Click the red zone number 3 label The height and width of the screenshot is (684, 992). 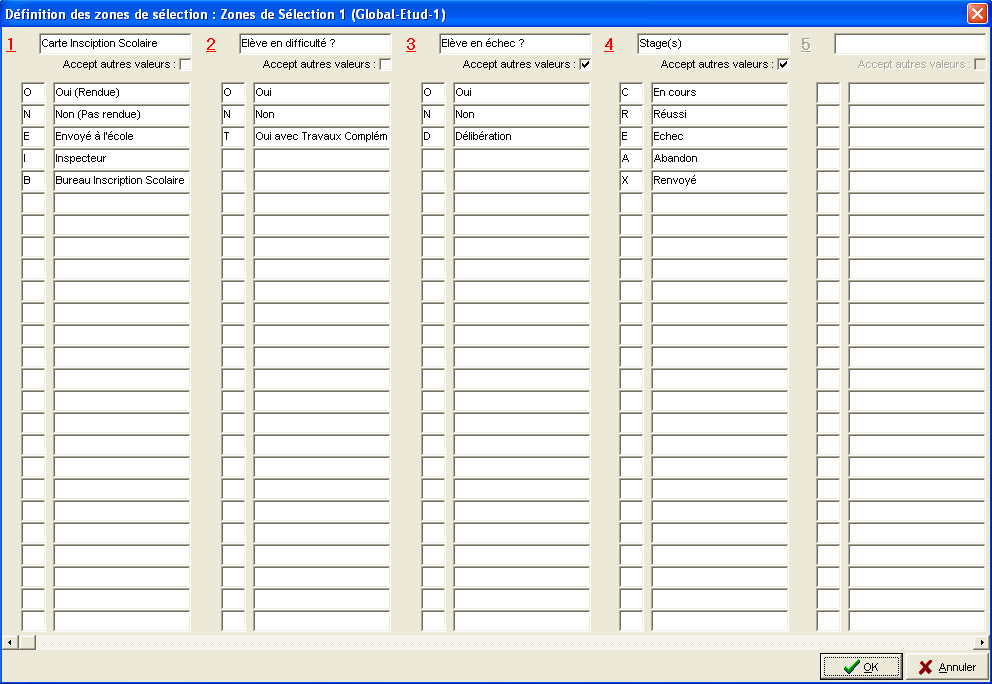pyautogui.click(x=411, y=44)
